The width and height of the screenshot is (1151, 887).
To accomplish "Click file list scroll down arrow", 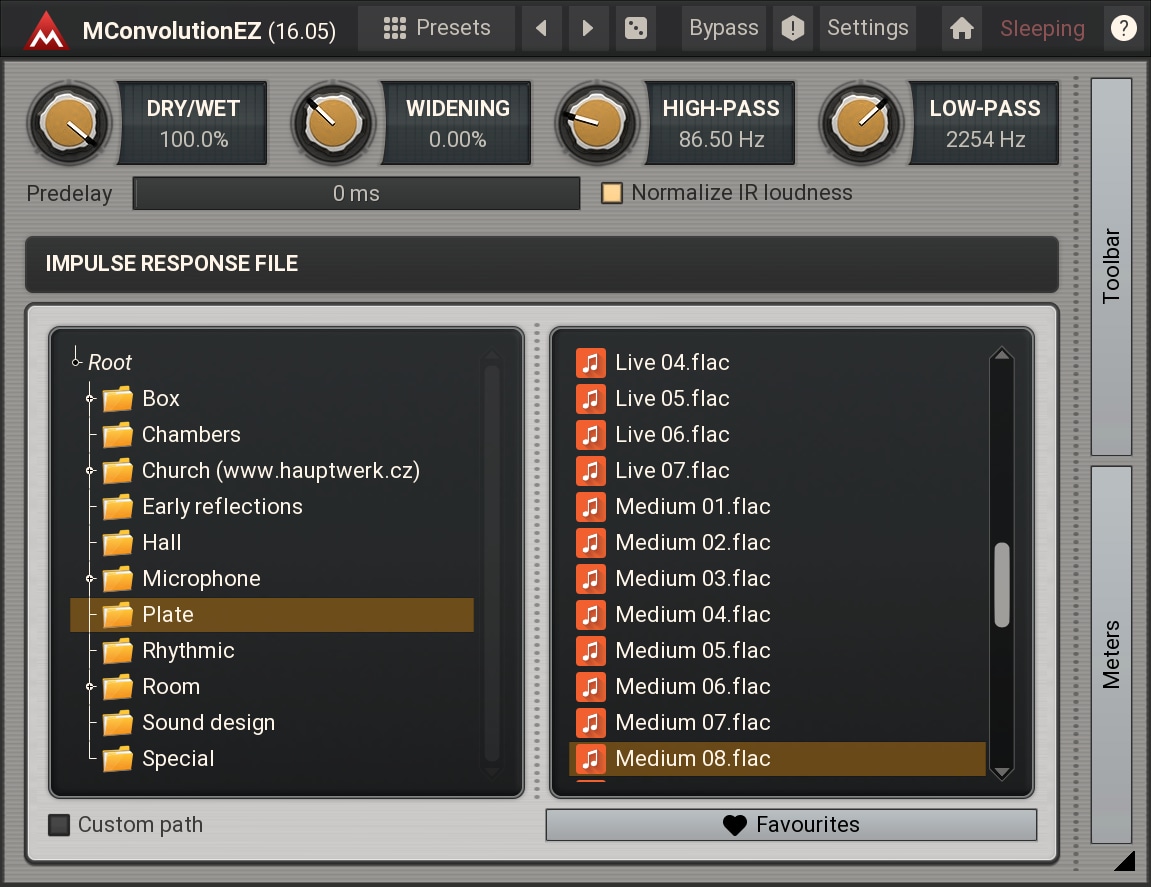I will [x=1002, y=772].
